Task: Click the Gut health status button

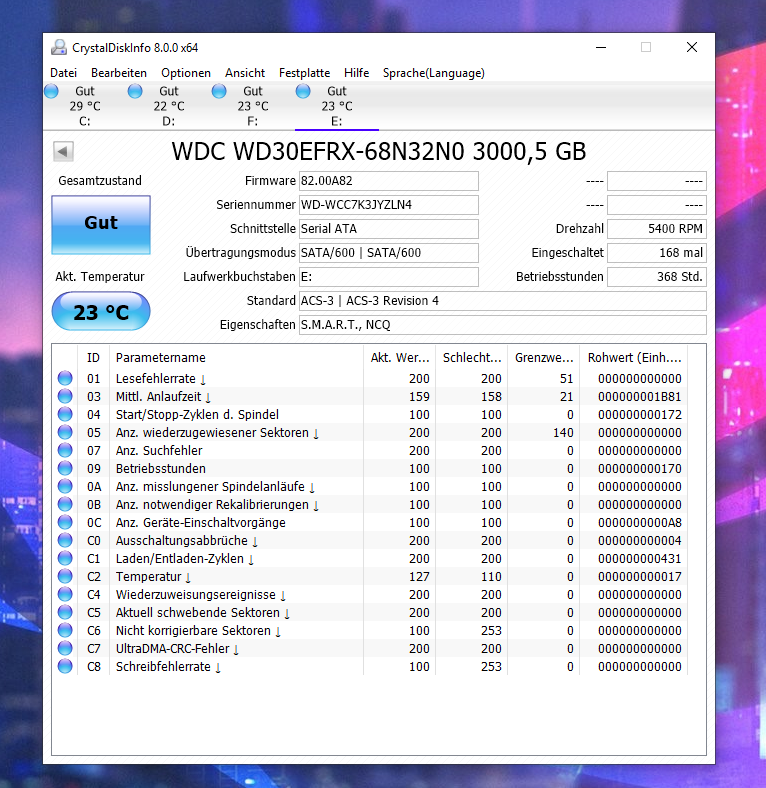Action: click(101, 225)
